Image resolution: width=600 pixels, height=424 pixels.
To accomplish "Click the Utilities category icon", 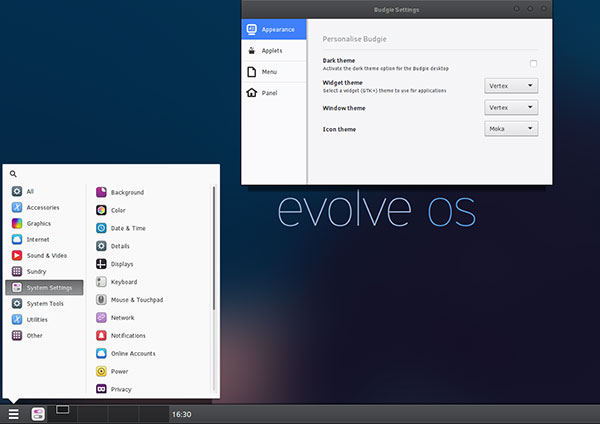I will coord(17,320).
